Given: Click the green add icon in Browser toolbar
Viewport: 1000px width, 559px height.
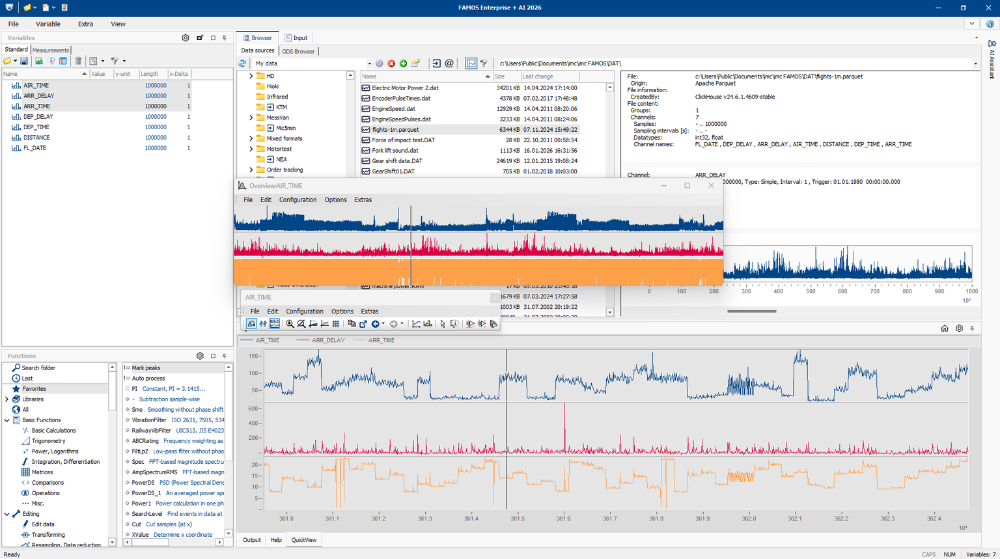Looking at the screenshot, I should (x=403, y=63).
